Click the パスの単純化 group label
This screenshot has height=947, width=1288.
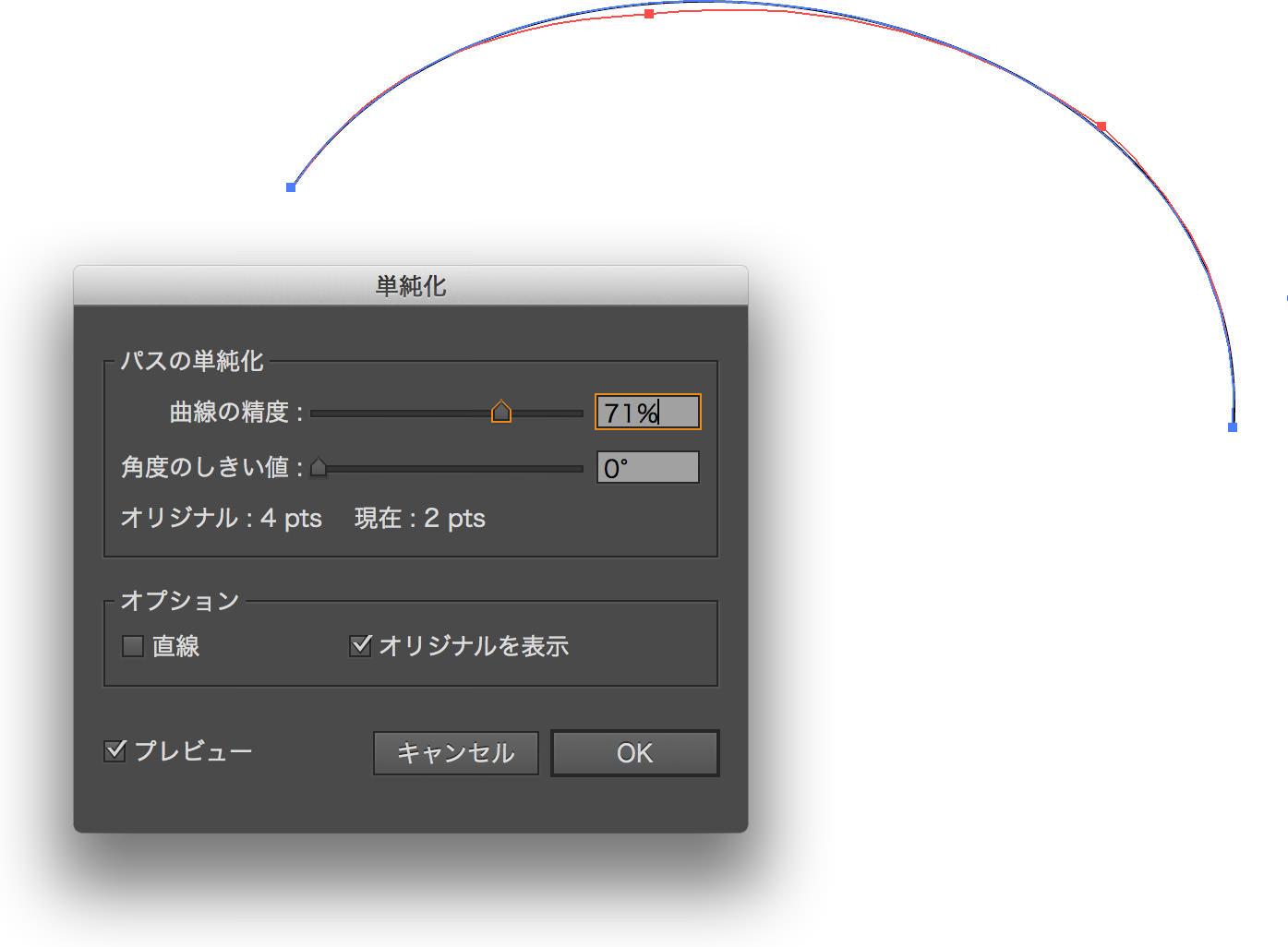(192, 360)
